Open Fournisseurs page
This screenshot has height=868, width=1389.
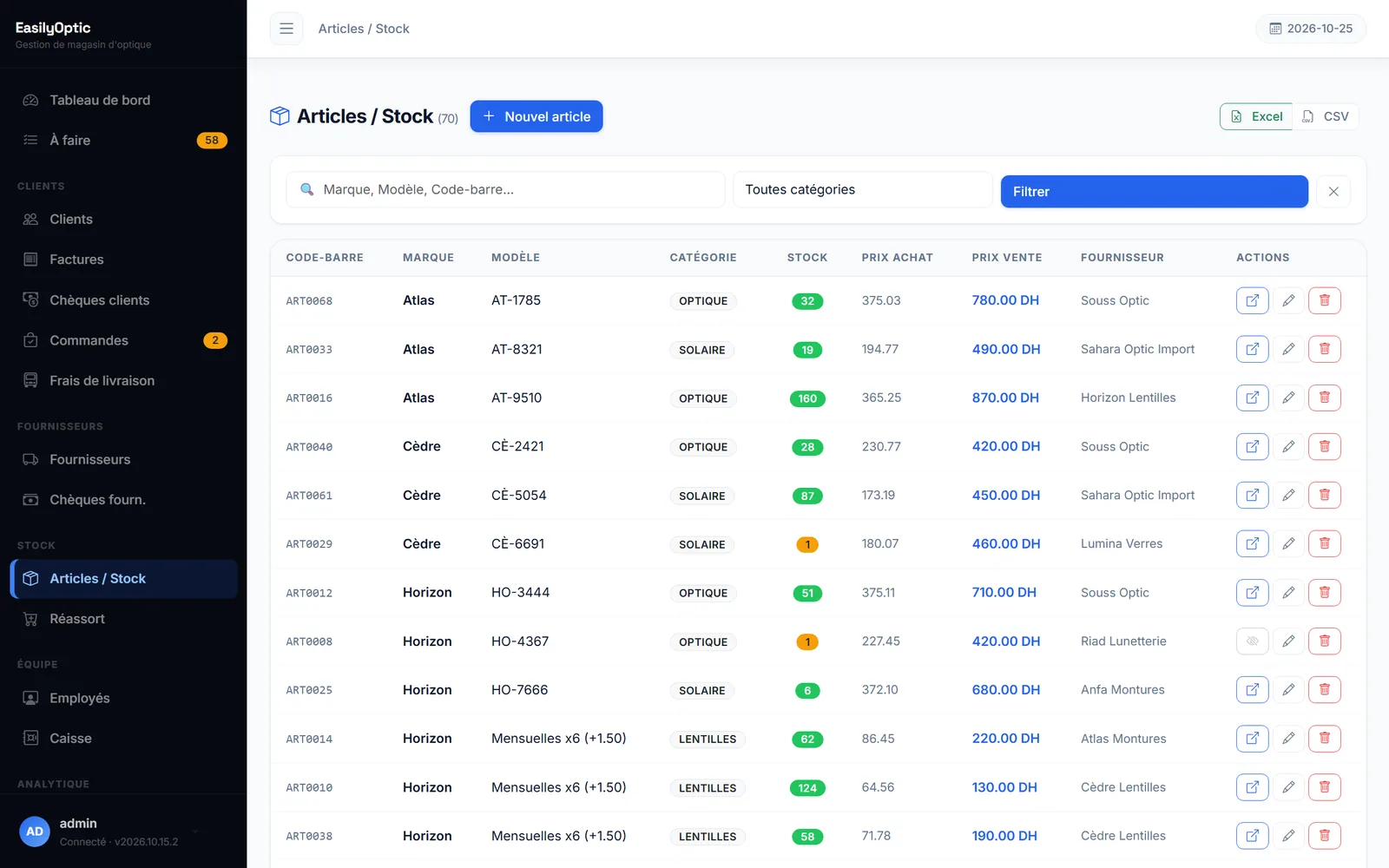(x=123, y=459)
